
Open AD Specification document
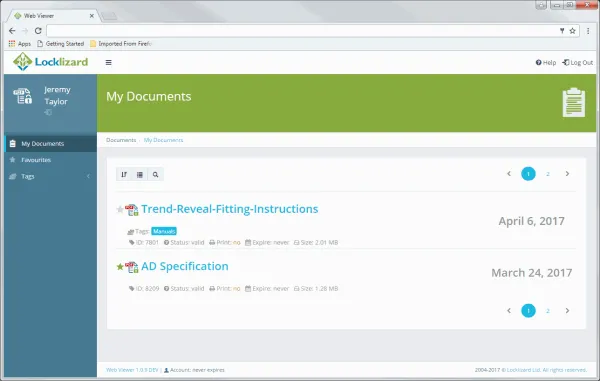click(185, 266)
